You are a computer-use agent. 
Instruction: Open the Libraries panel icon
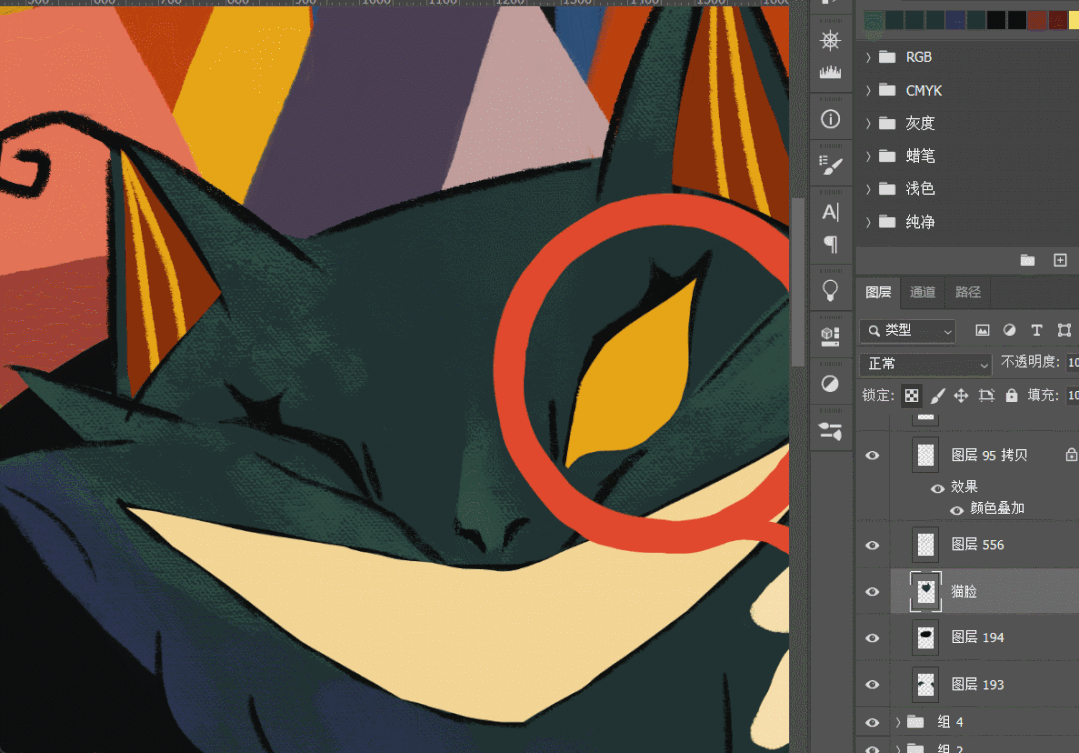click(831, 337)
